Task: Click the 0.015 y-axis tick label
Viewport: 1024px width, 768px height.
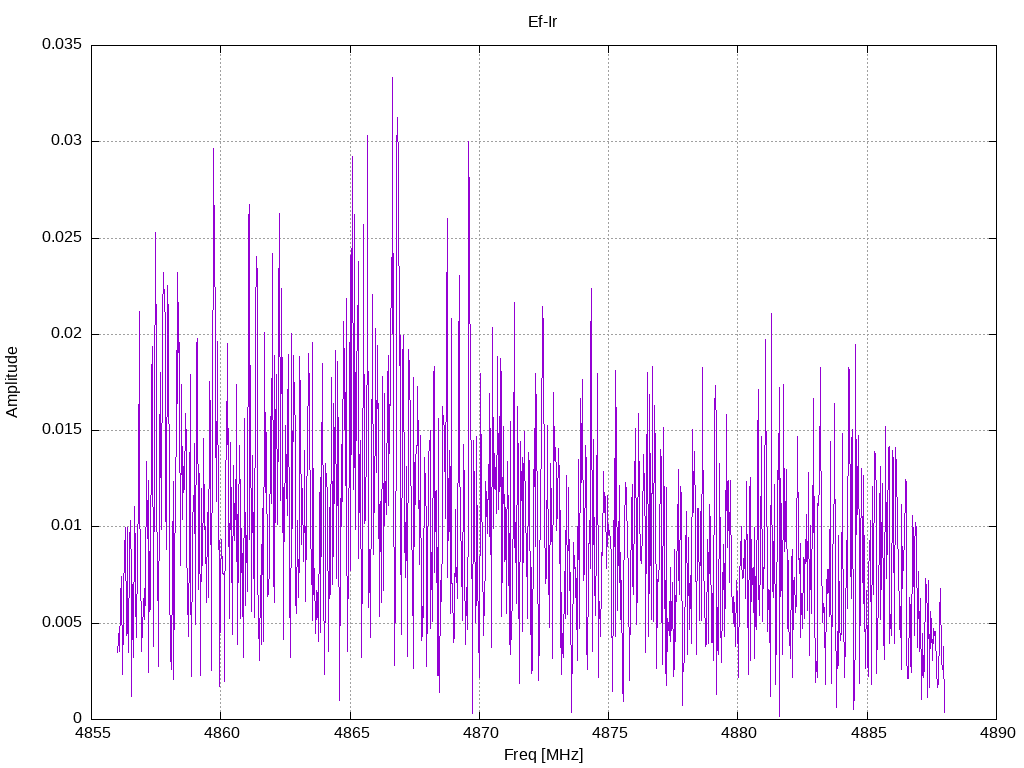Action: click(x=62, y=429)
